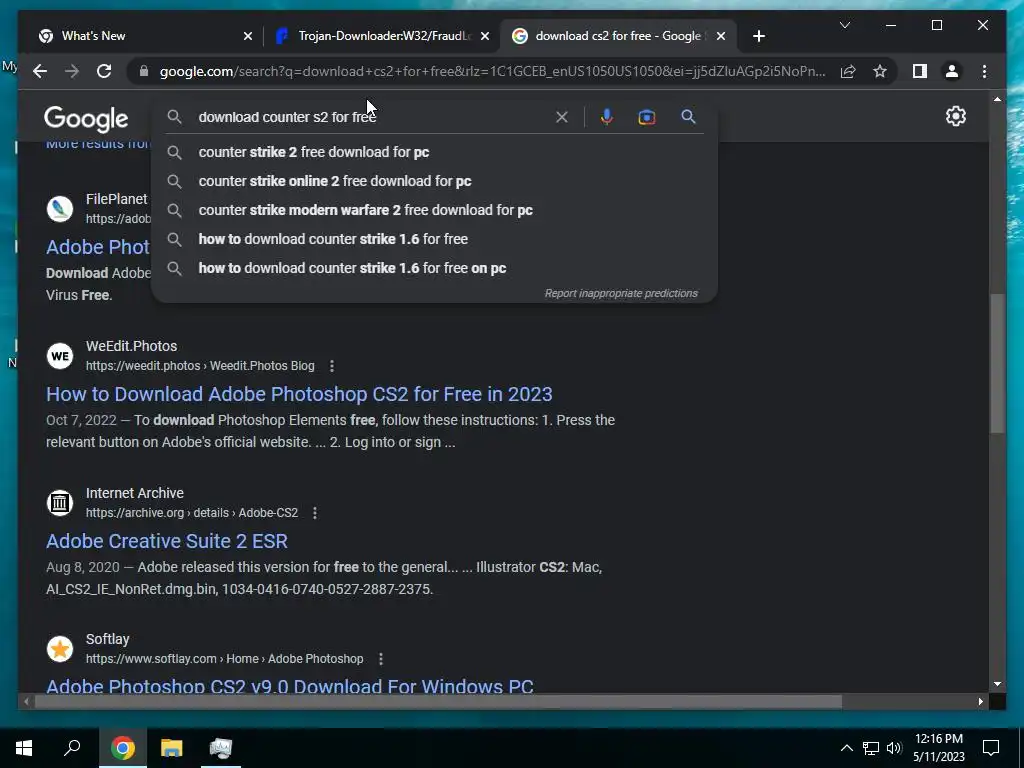Open Chrome's three-dot menu

coord(984,71)
